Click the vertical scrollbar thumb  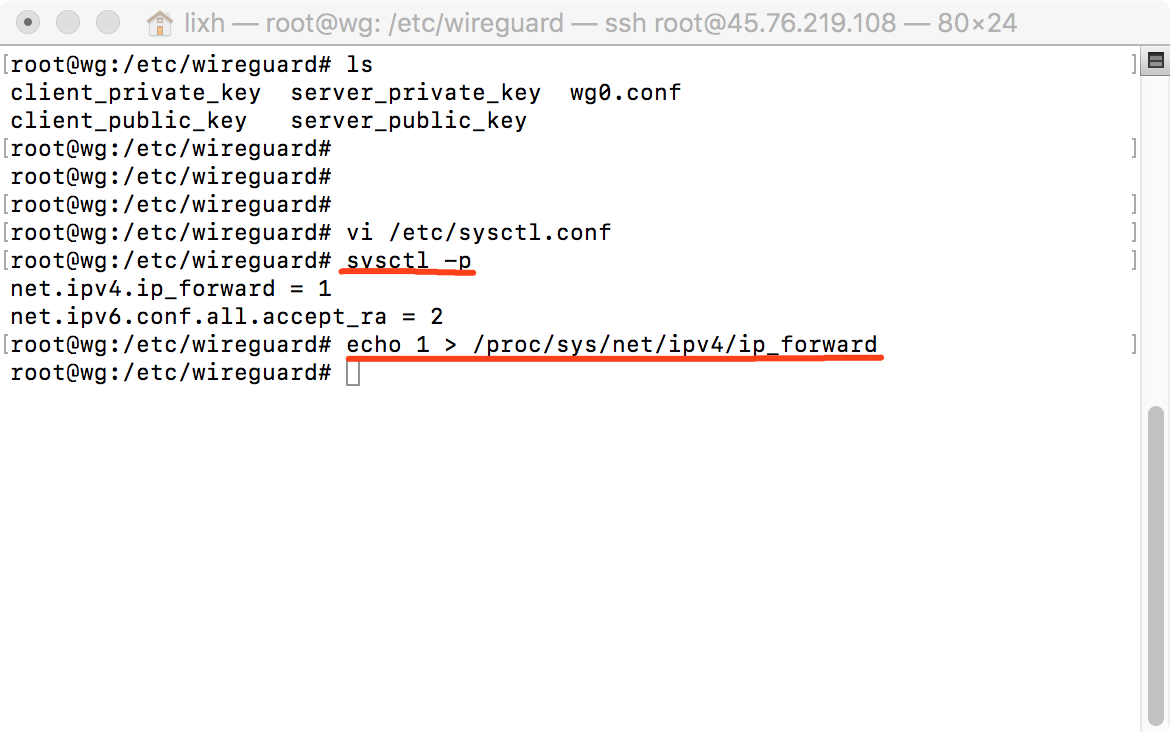tap(1156, 565)
